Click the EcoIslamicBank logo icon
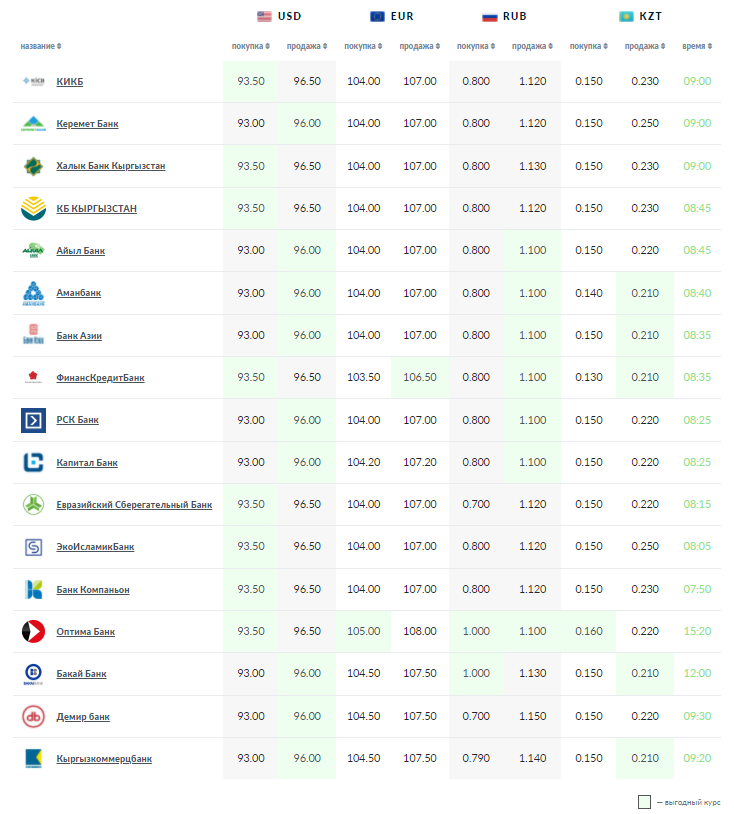 point(33,547)
